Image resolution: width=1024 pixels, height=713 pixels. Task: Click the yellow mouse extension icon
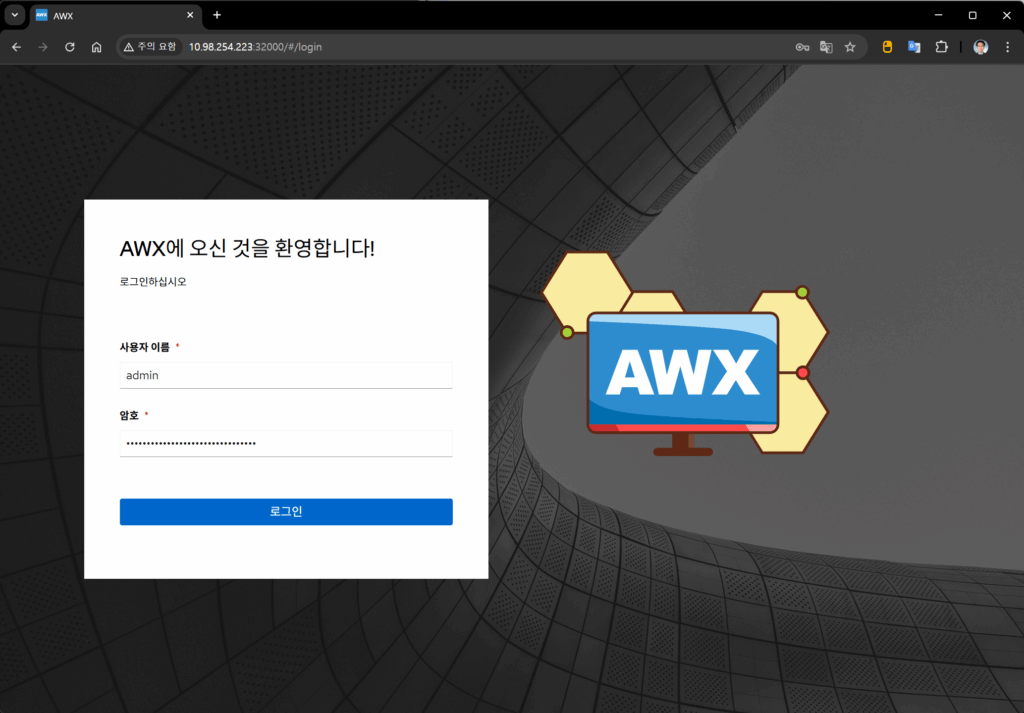pos(886,47)
